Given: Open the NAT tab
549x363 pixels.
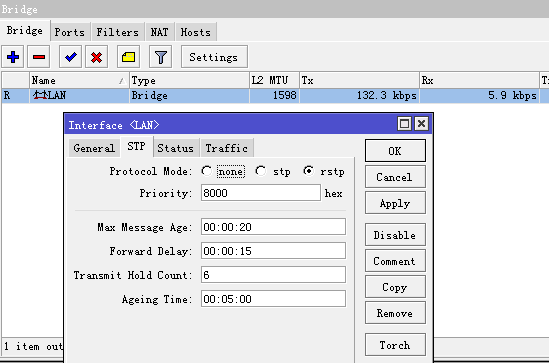Looking at the screenshot, I should [159, 32].
